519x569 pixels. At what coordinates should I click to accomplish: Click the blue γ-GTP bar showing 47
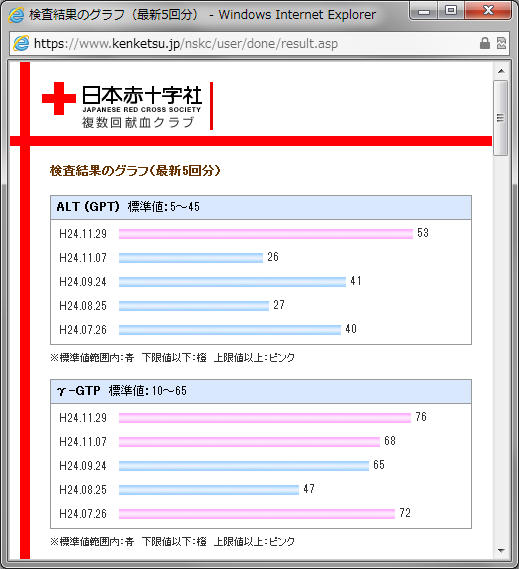209,490
